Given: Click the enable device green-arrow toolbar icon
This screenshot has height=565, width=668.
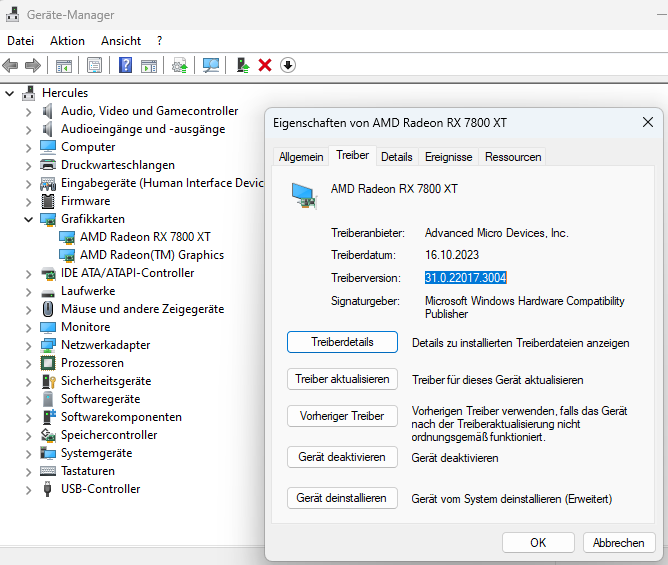Looking at the screenshot, I should tap(243, 65).
